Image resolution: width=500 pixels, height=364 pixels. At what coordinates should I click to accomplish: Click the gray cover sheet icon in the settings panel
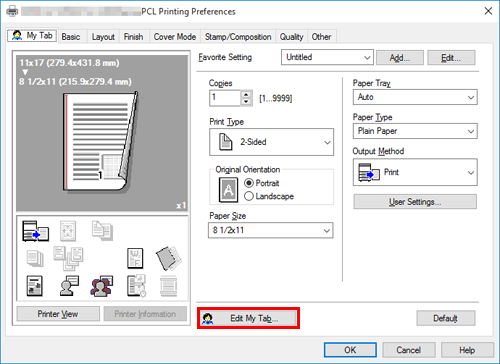click(x=168, y=258)
